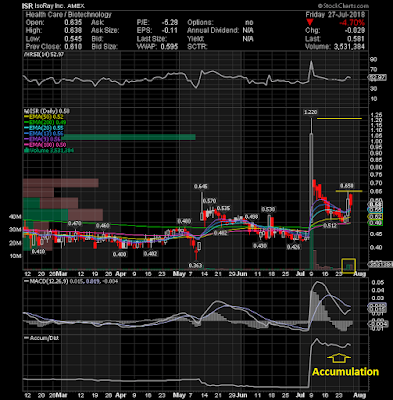Click the yellow line swatch beside EMA(50)

point(25,117)
